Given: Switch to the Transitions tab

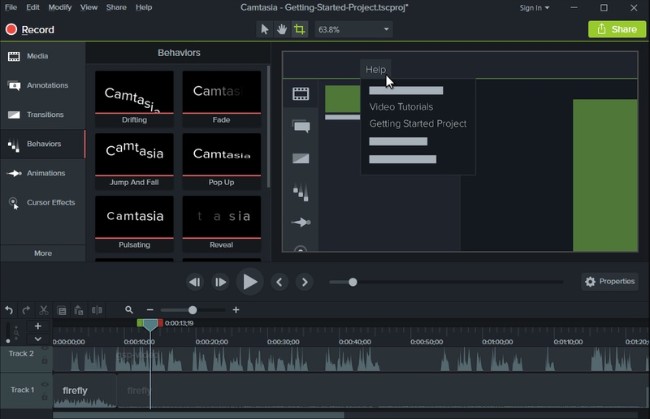Looking at the screenshot, I should point(43,114).
